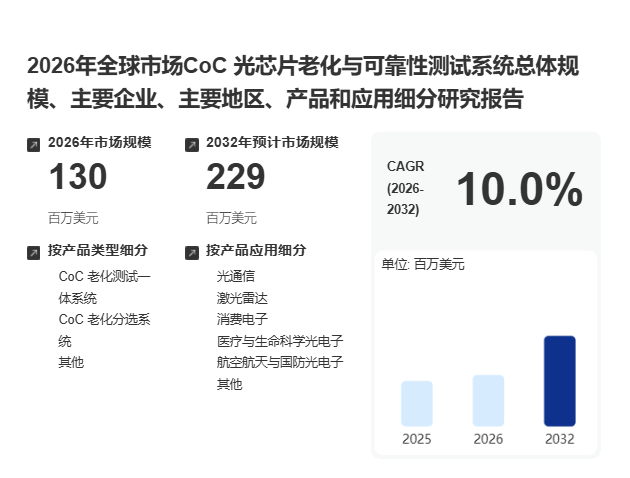Click the 消费电子 application item
630x478 pixels.
click(x=242, y=319)
